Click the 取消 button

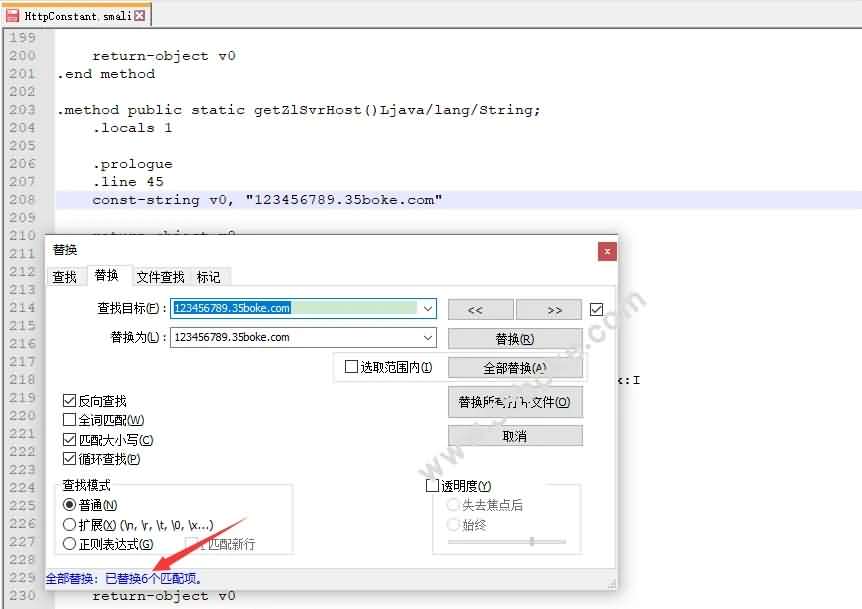(515, 436)
